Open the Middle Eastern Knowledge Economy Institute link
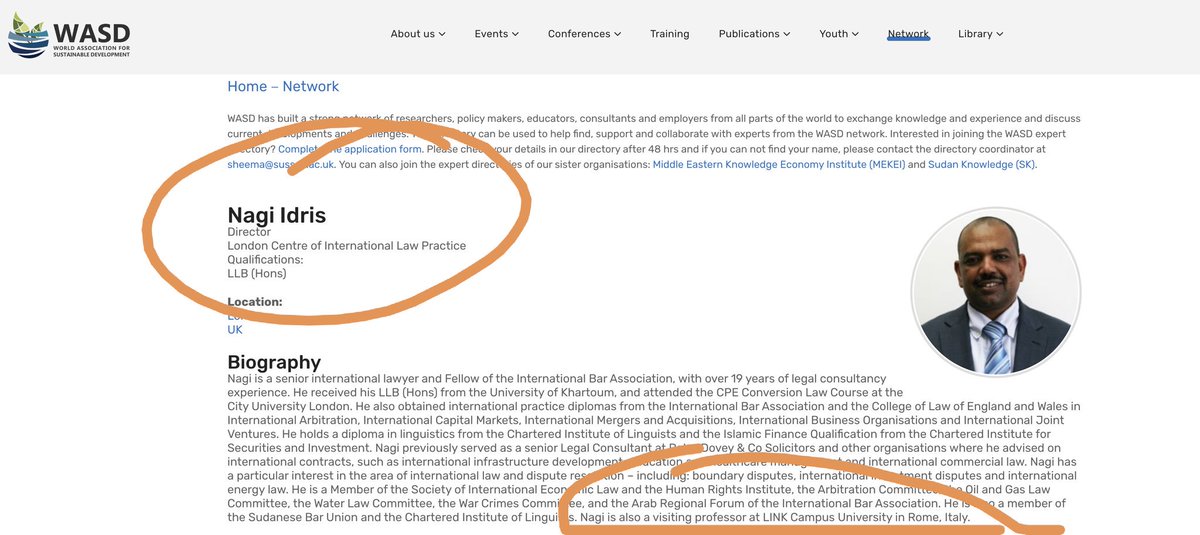Screen dimensions: 1200x535 [x=778, y=164]
